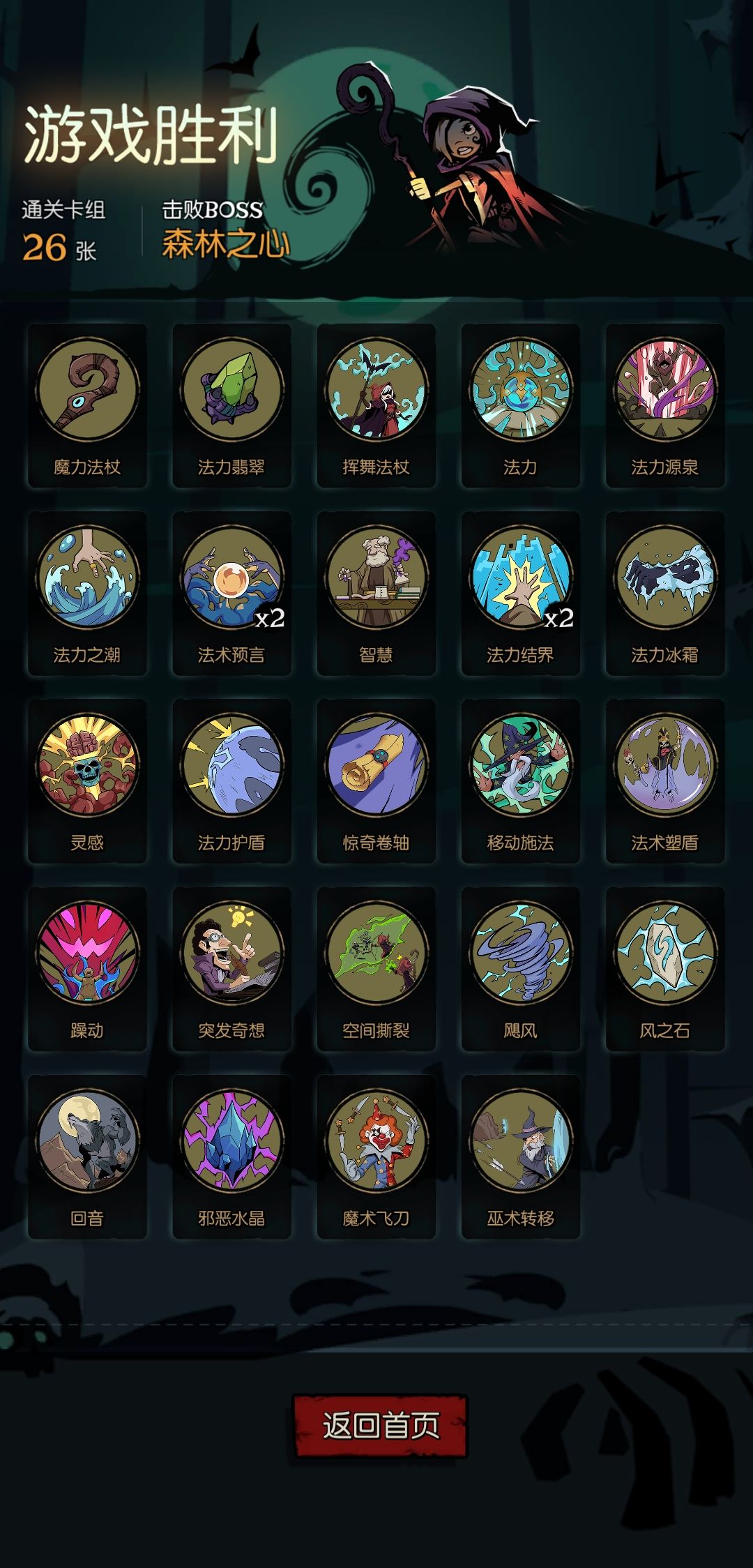
Task: Select the 移动施法 card
Action: coord(521,781)
